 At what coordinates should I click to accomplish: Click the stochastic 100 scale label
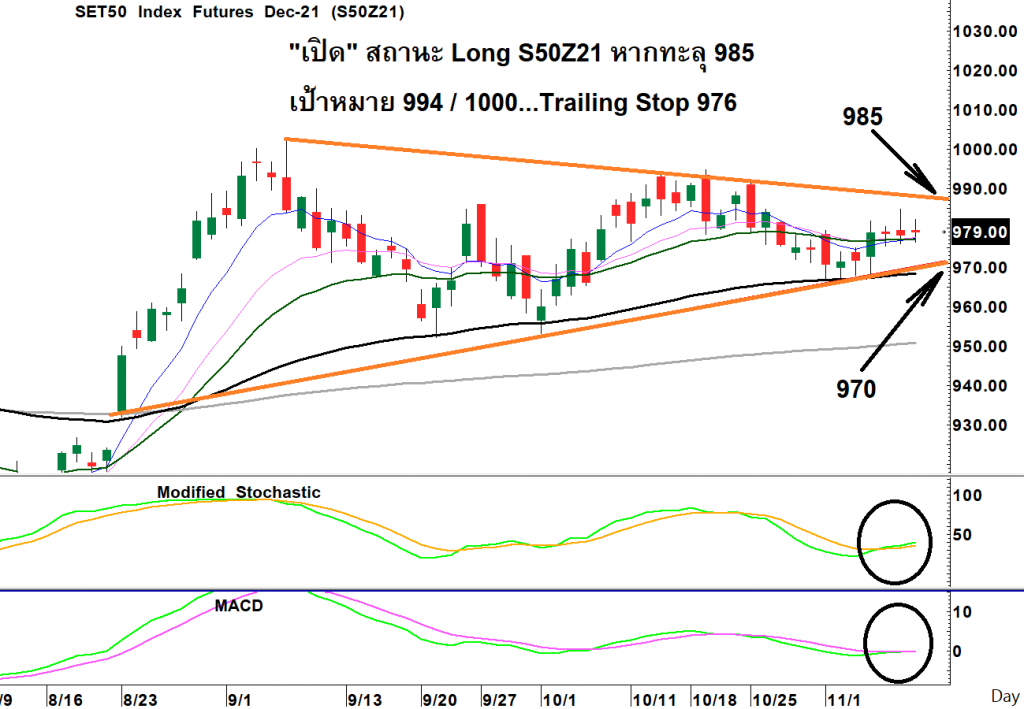point(967,496)
